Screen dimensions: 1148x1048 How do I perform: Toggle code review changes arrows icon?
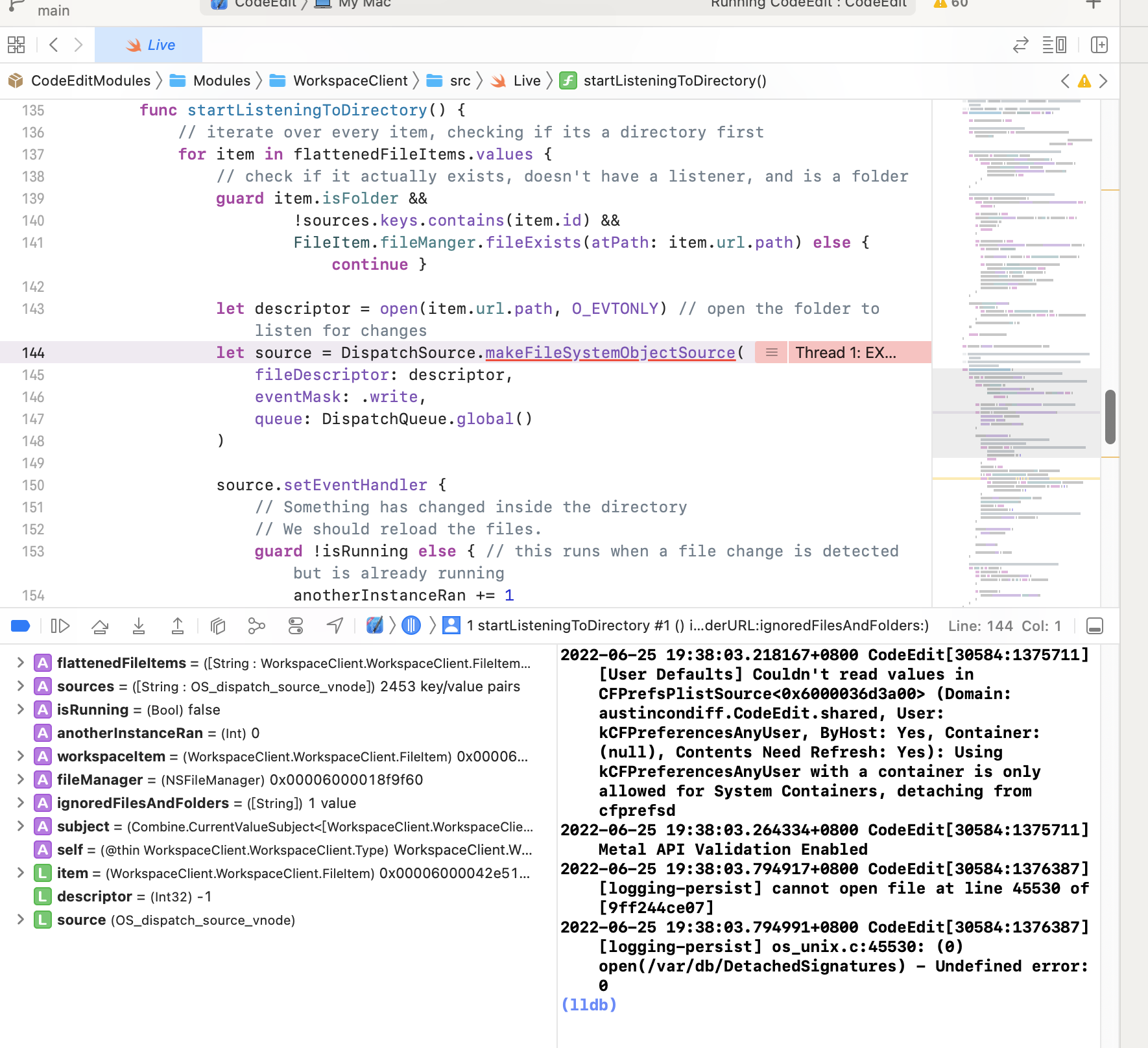point(1021,45)
